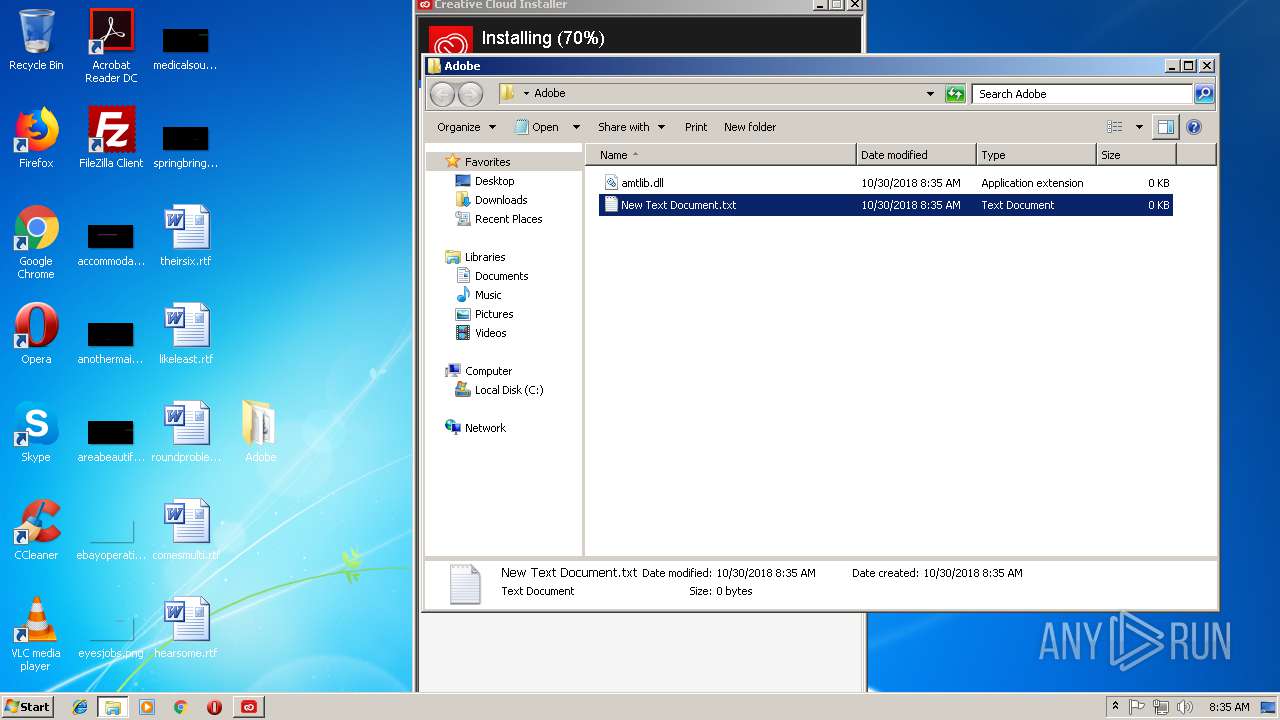
Task: Expand the Open button dropdown arrow
Action: 576,127
